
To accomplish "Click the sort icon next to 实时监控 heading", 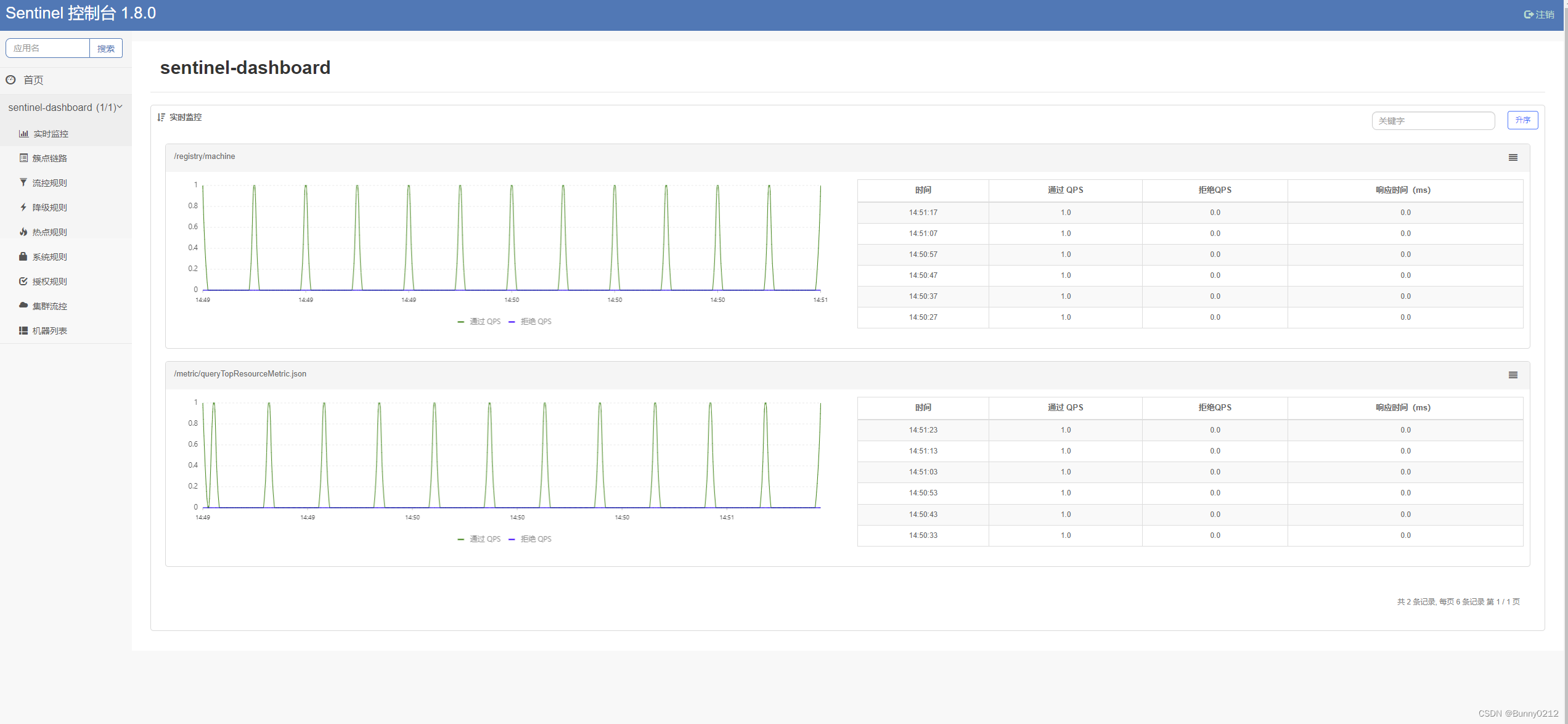I will [161, 117].
